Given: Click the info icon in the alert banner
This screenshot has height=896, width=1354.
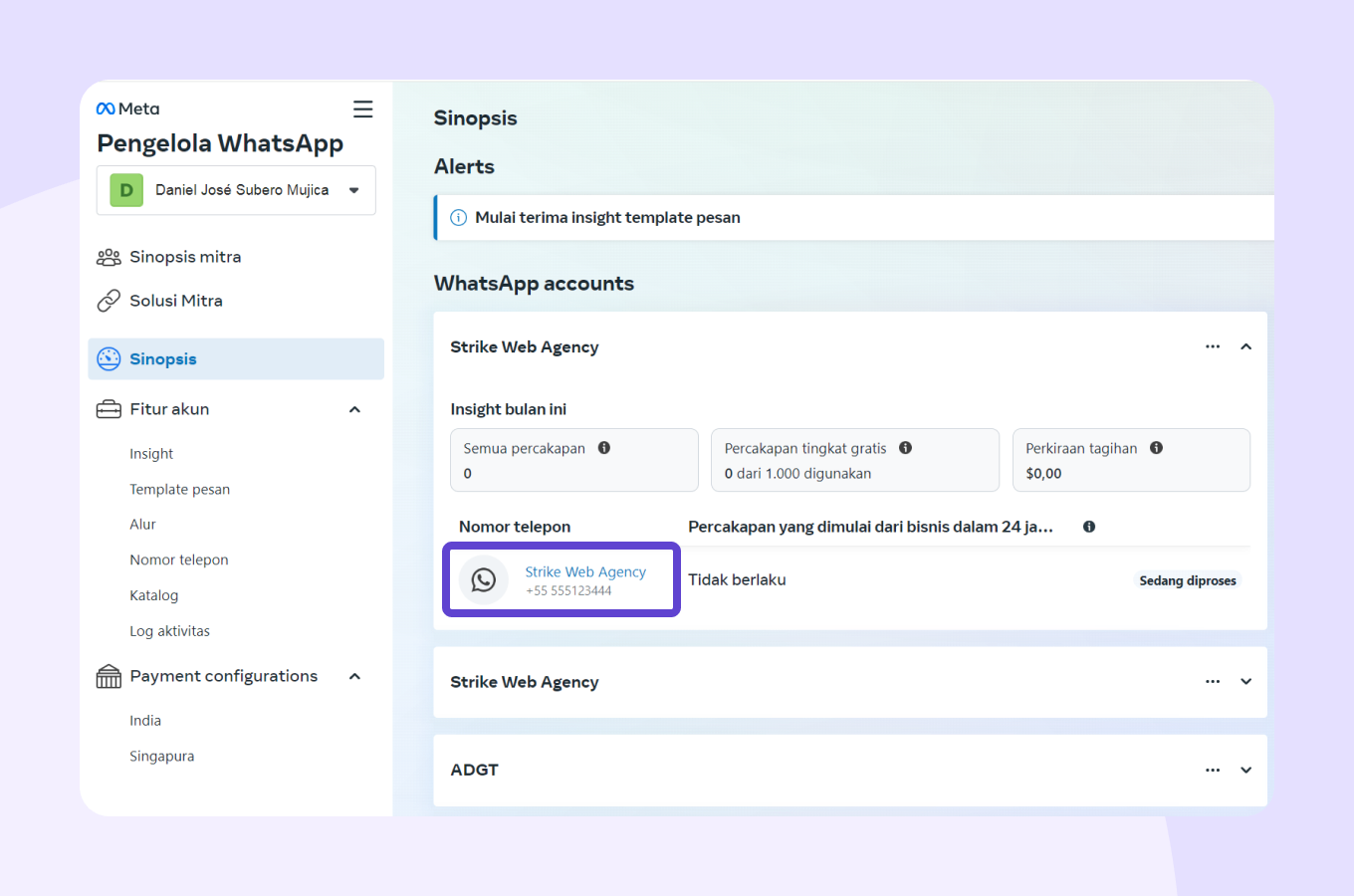Looking at the screenshot, I should click(x=459, y=218).
